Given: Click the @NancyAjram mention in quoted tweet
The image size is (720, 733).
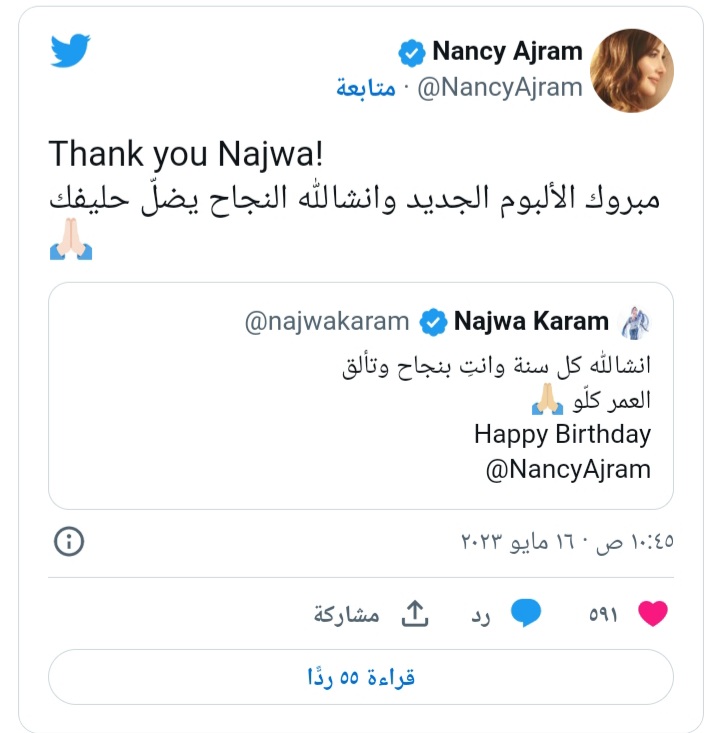Looking at the screenshot, I should [x=568, y=469].
